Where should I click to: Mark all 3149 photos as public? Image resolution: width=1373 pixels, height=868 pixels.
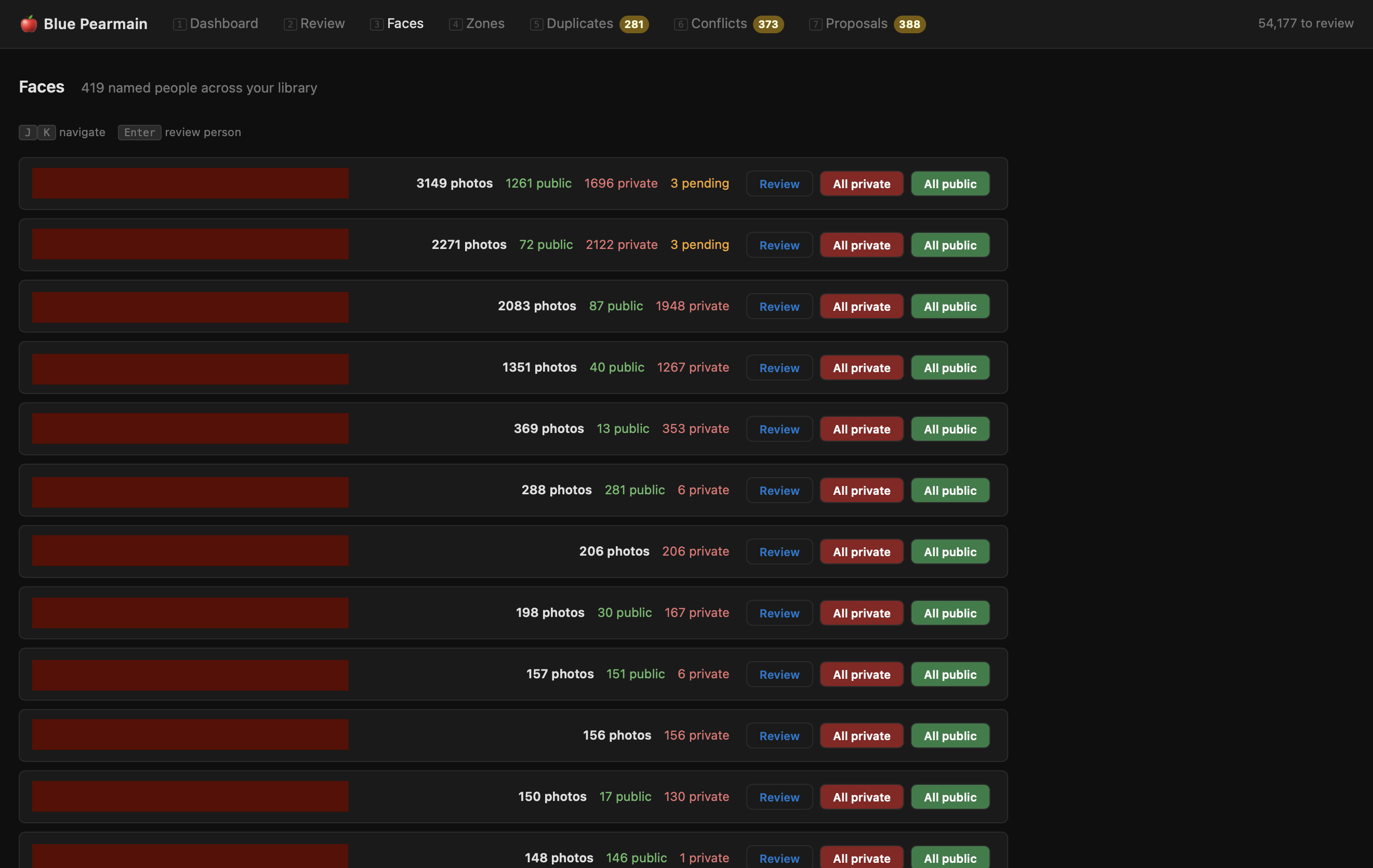tap(950, 183)
